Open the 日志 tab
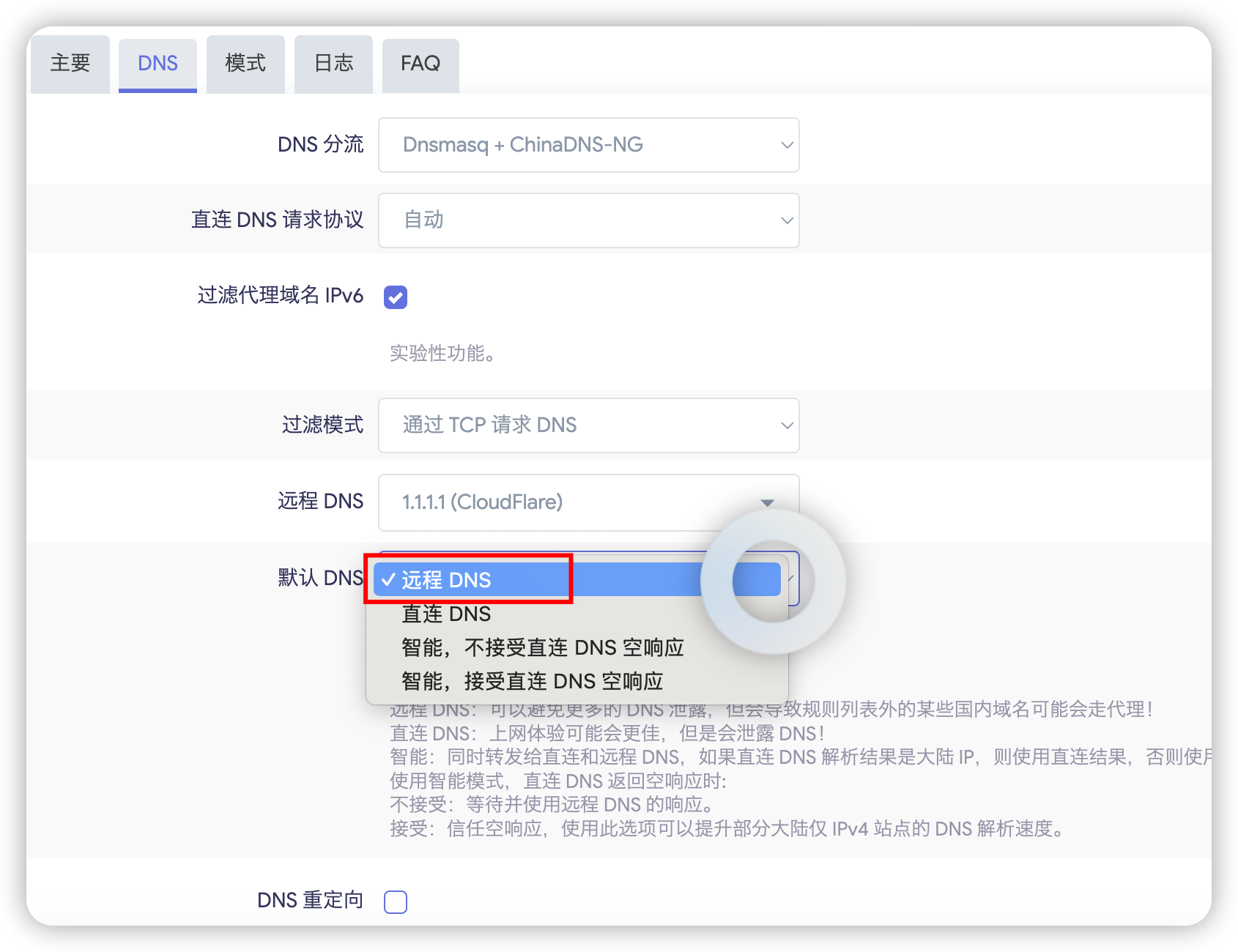 (333, 64)
